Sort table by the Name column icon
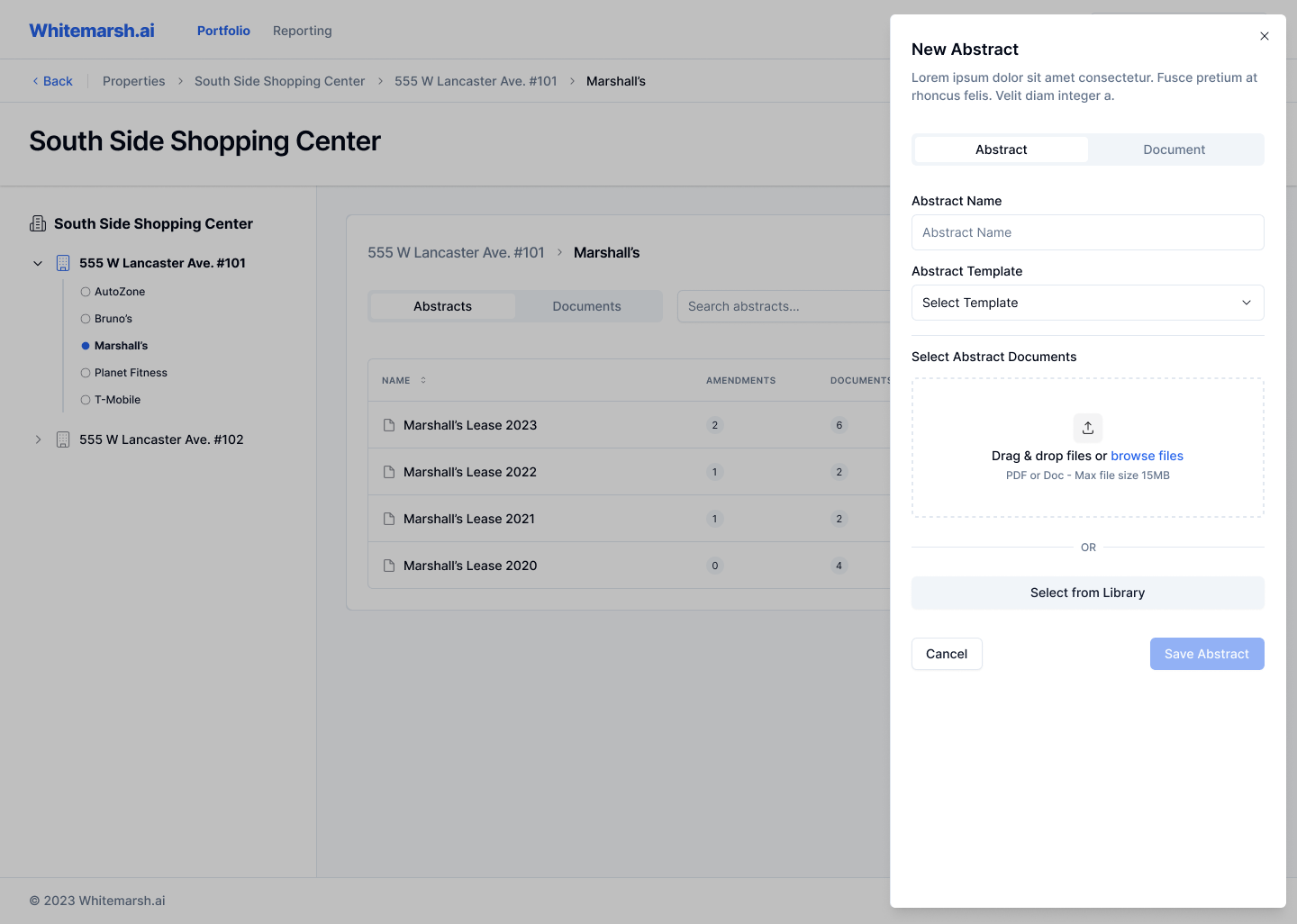 423,380
